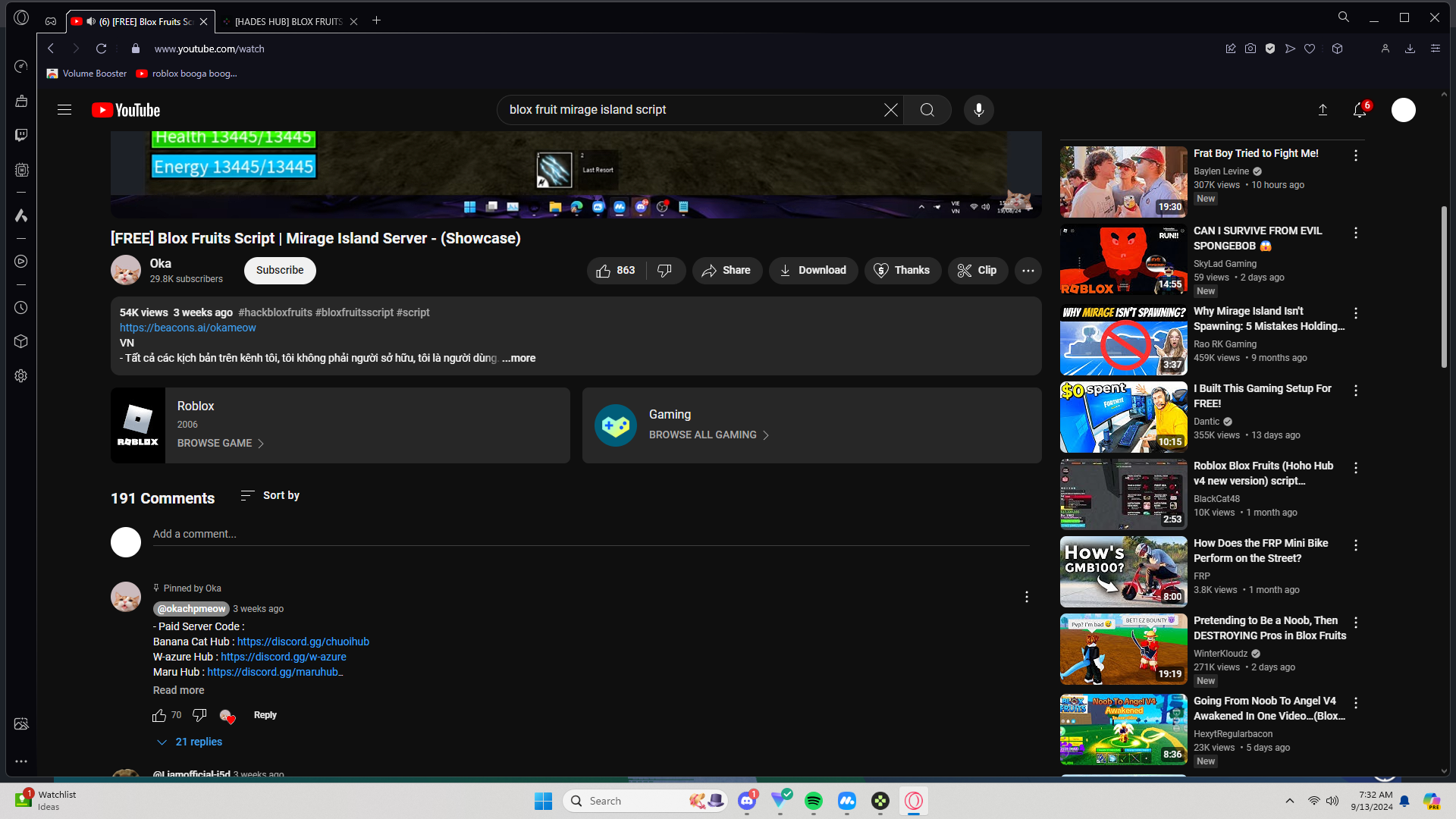Open Why Mirage Island Isn't Spawning thumbnail
This screenshot has height=819, width=1456.
[x=1123, y=340]
